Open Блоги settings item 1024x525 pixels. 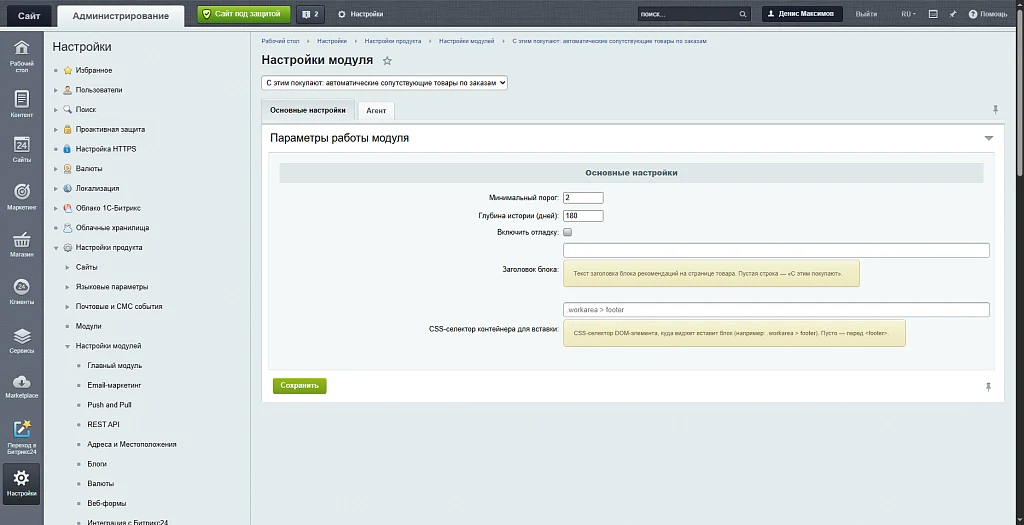pyautogui.click(x=97, y=464)
